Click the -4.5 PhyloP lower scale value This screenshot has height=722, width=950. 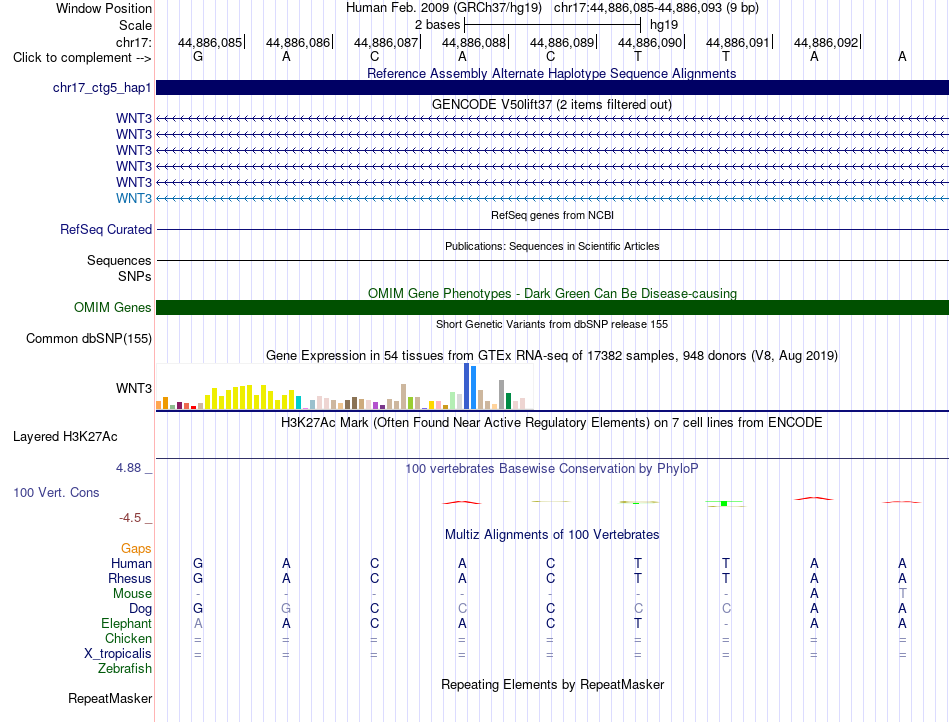point(130,518)
